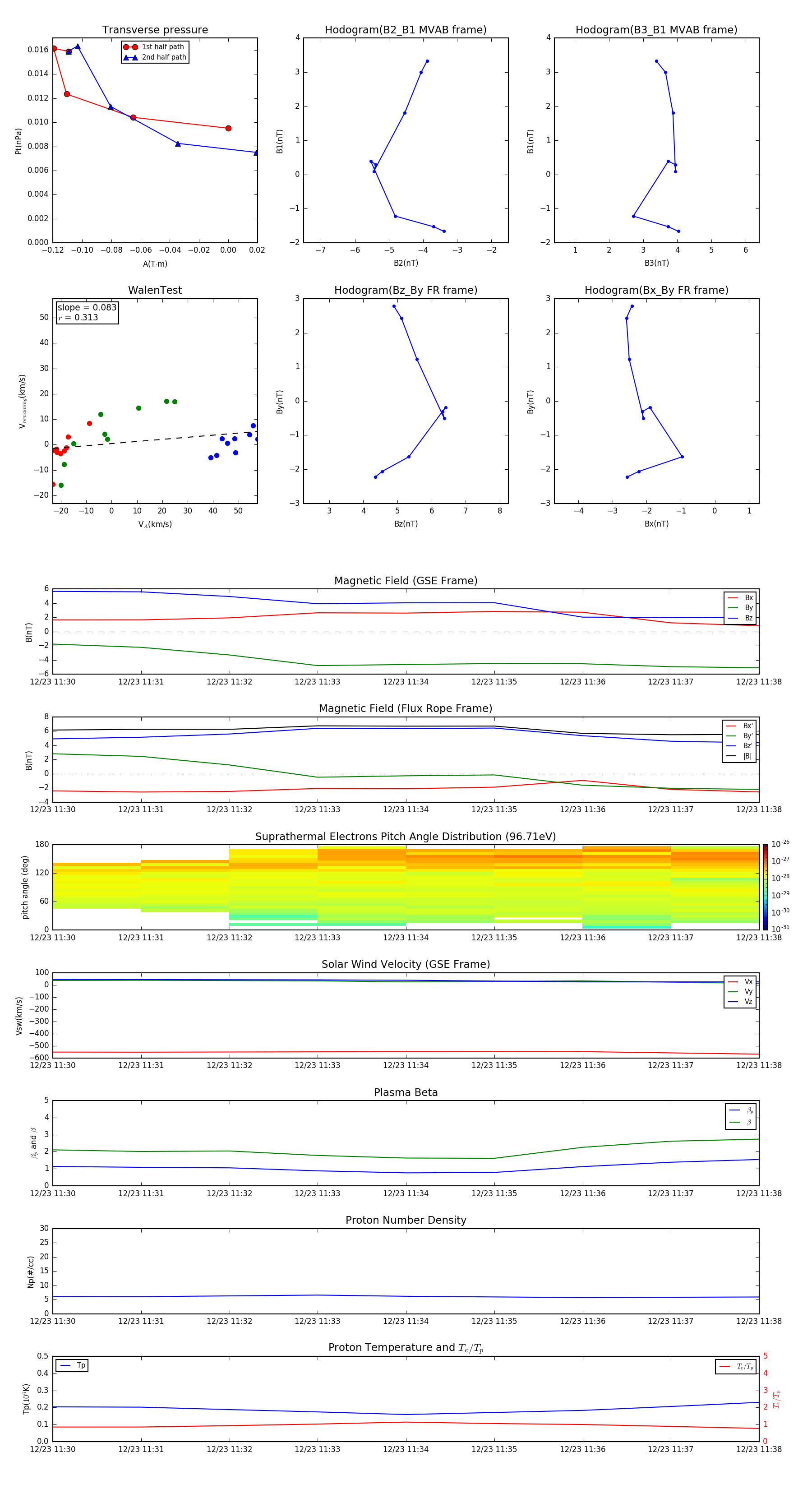
Task: Click the "Bz(nT)" x-axis label
Action: pos(406,524)
